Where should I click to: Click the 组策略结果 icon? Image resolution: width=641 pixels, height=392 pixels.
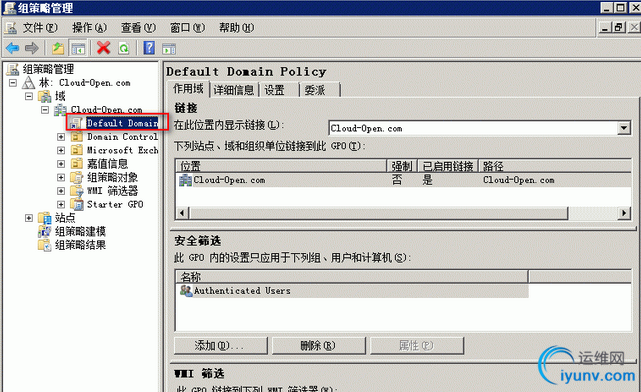[x=44, y=244]
